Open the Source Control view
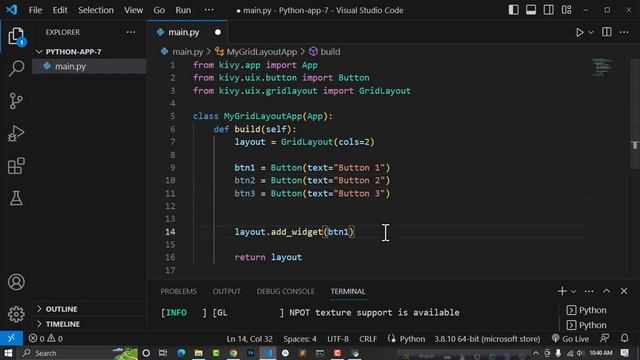640x360 pixels. [x=16, y=101]
